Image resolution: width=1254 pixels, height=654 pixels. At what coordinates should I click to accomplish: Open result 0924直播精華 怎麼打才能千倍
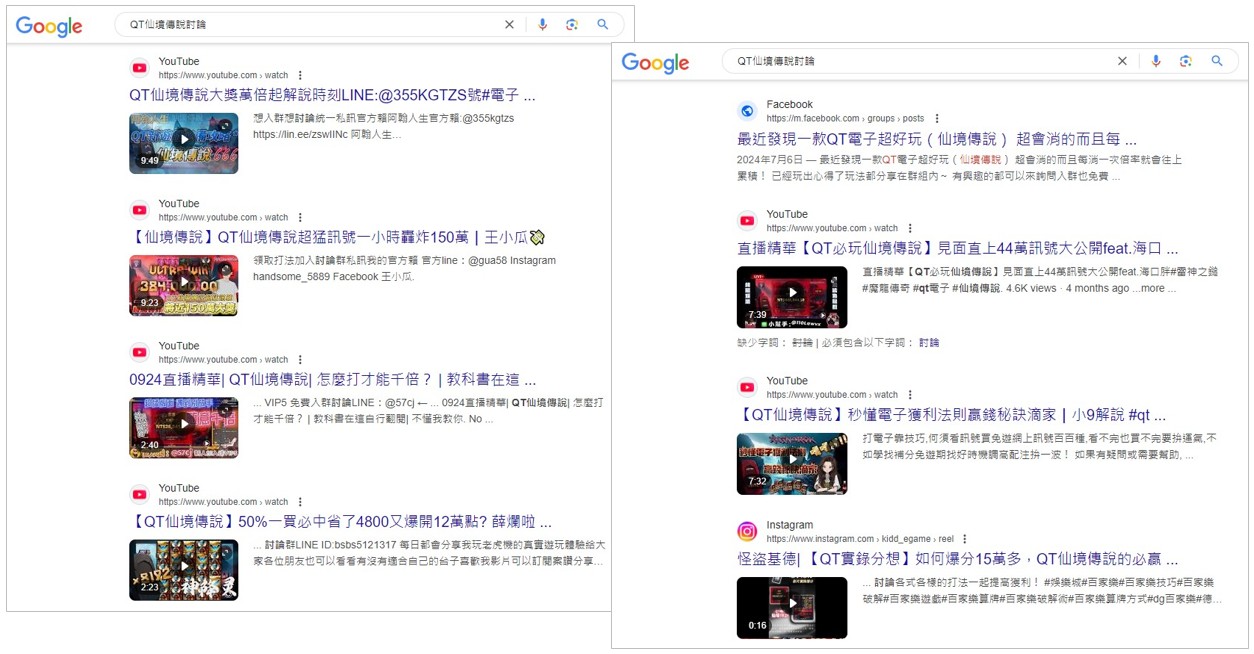pyautogui.click(x=333, y=380)
